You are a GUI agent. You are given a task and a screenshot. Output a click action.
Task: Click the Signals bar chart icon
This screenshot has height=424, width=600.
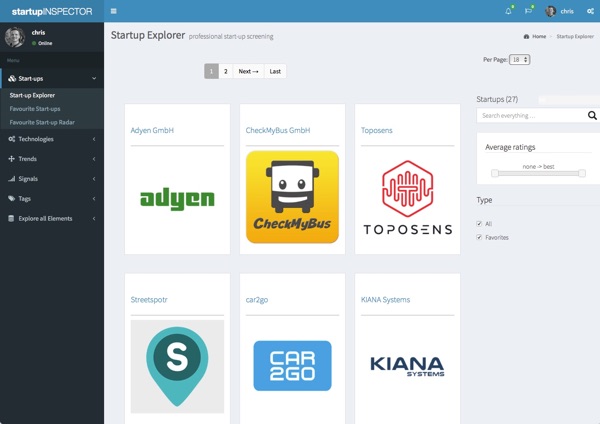[12, 179]
